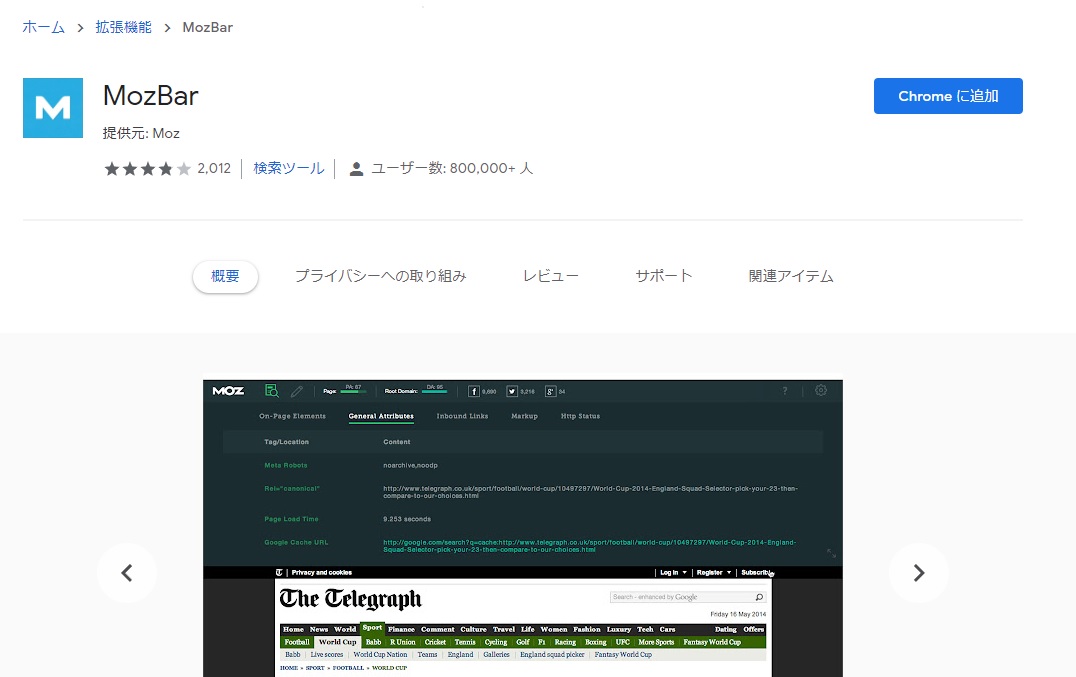Expand the Register dropdown on Telegraph

[714, 573]
